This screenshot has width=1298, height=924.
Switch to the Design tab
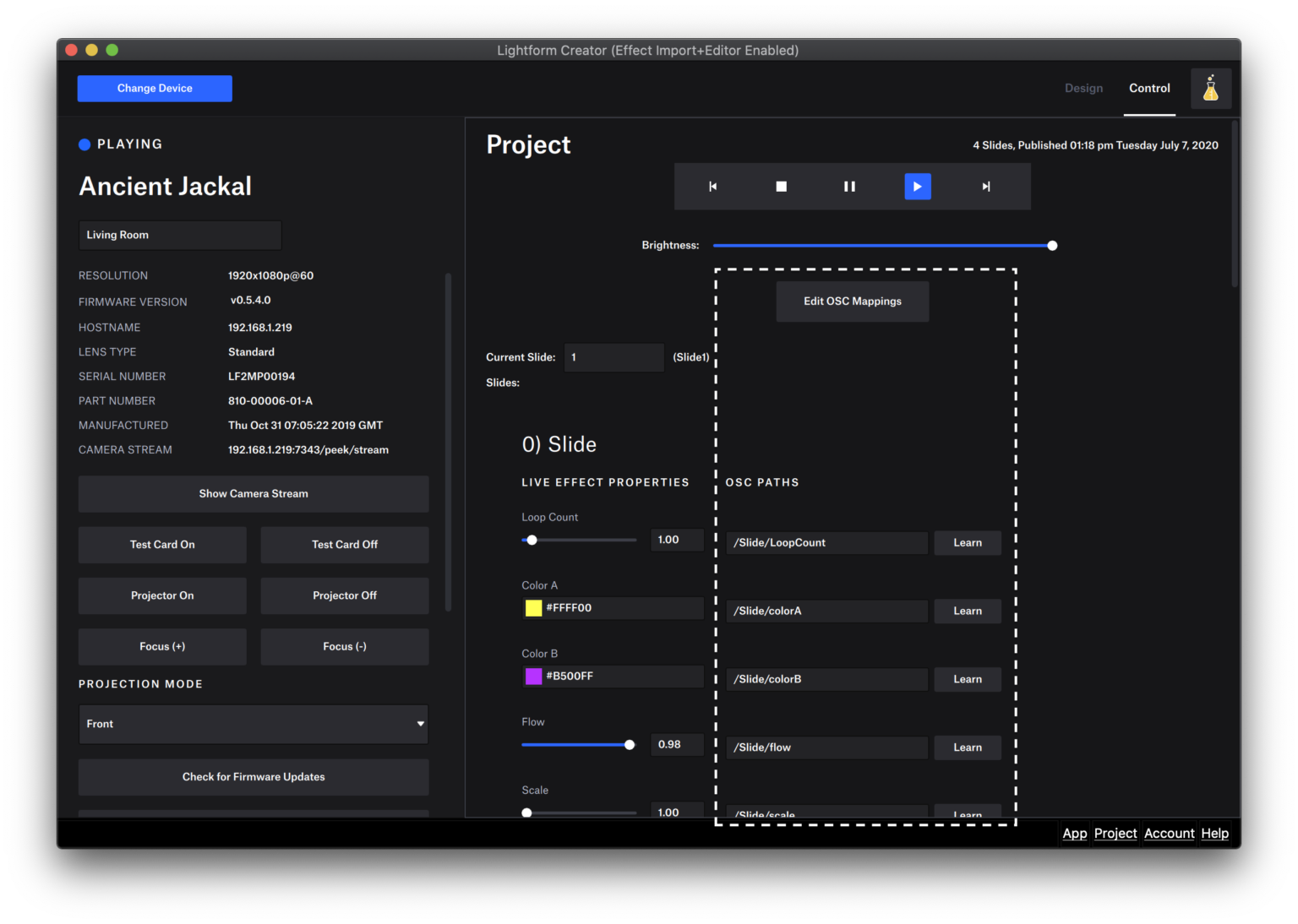(1083, 88)
